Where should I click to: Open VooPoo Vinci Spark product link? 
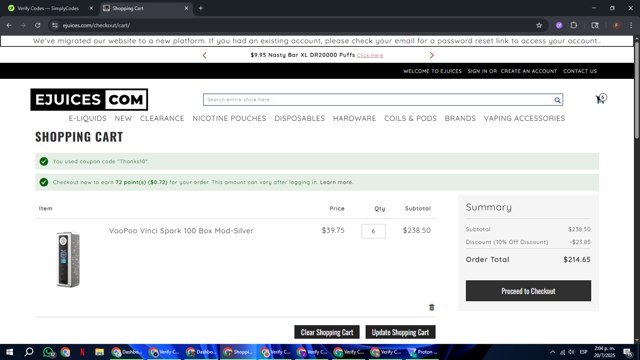click(181, 231)
